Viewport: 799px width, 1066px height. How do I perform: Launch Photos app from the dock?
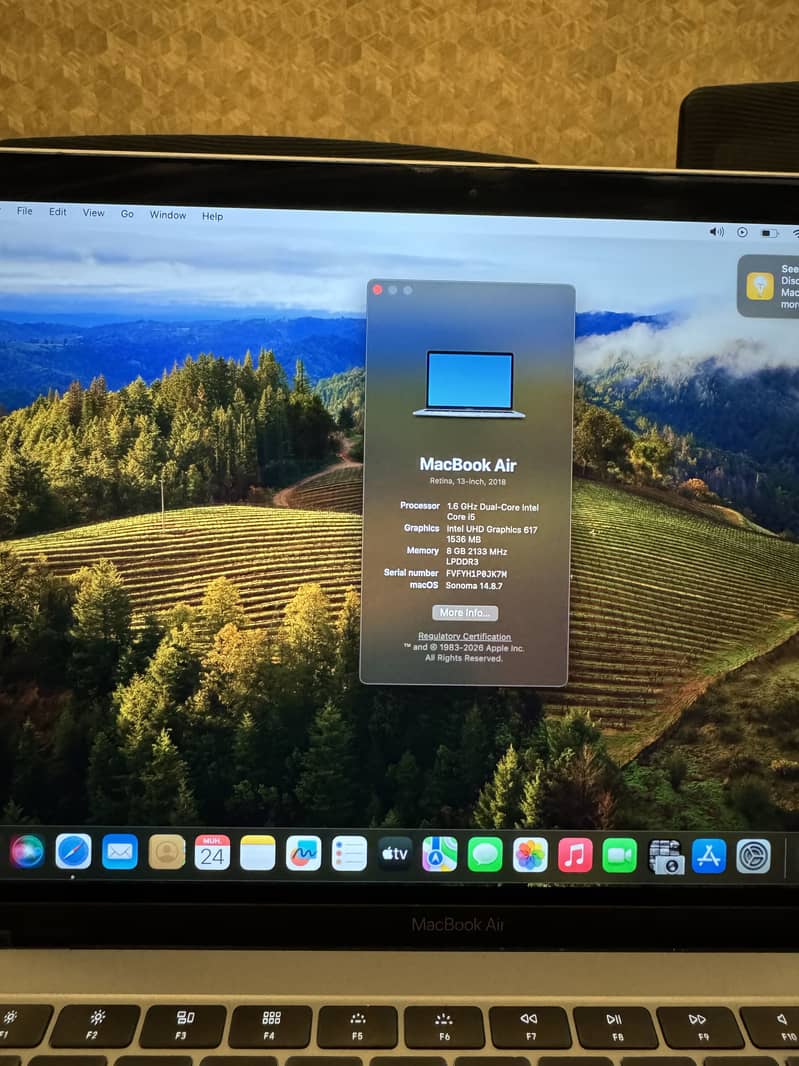point(530,855)
